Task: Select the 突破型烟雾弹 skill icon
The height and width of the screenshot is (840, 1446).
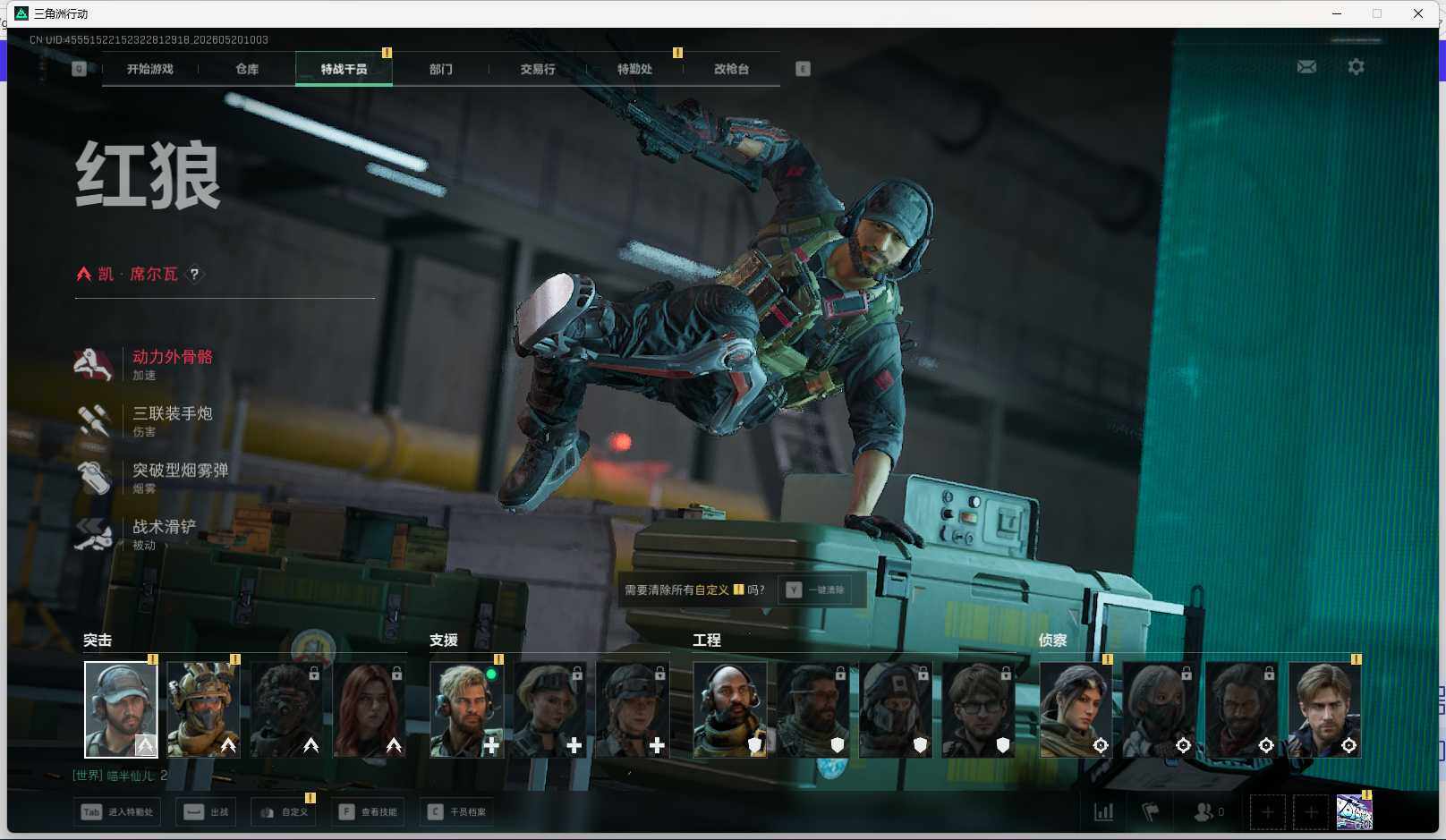Action: click(93, 477)
